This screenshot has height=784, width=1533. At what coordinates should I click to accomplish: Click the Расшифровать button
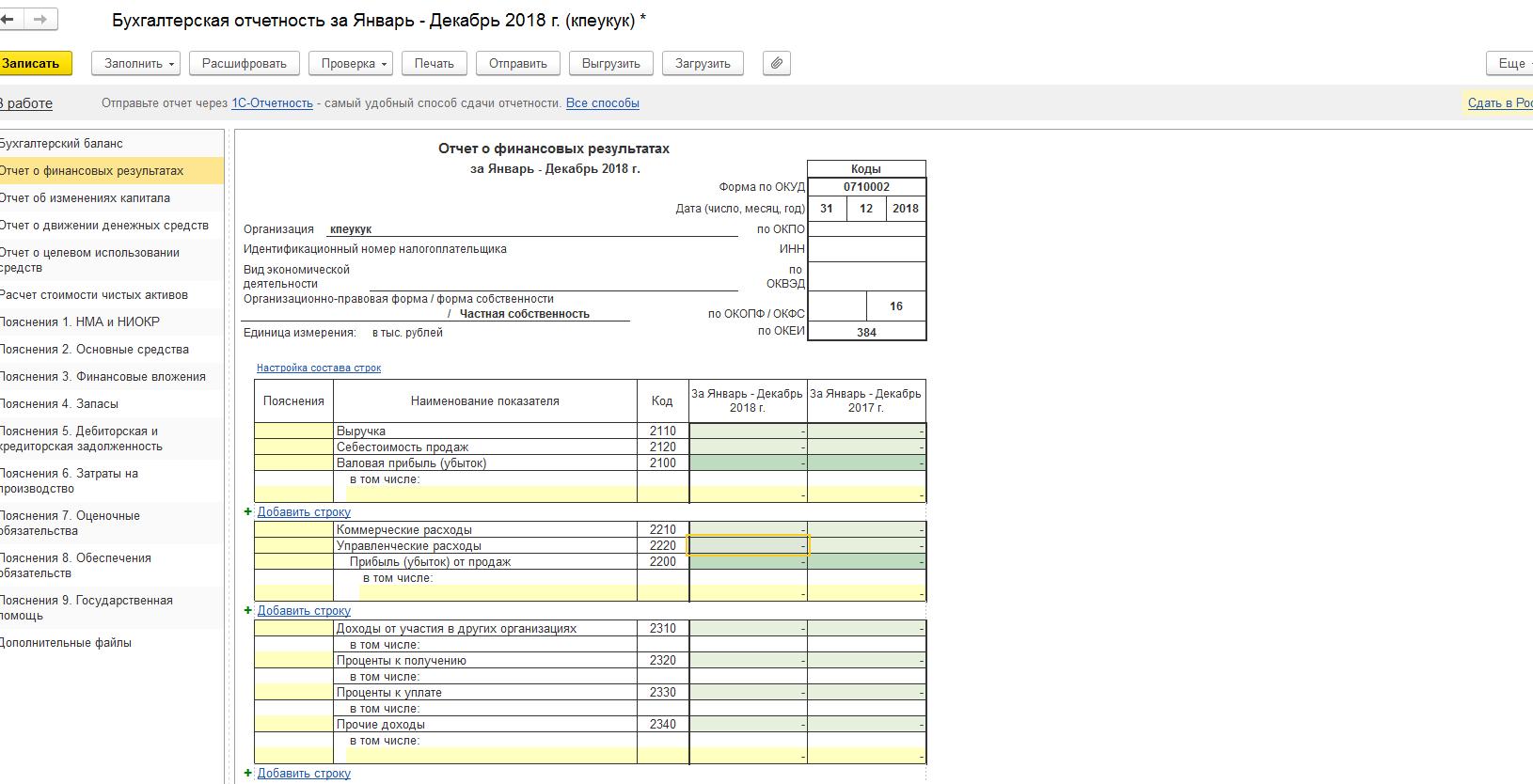point(245,63)
